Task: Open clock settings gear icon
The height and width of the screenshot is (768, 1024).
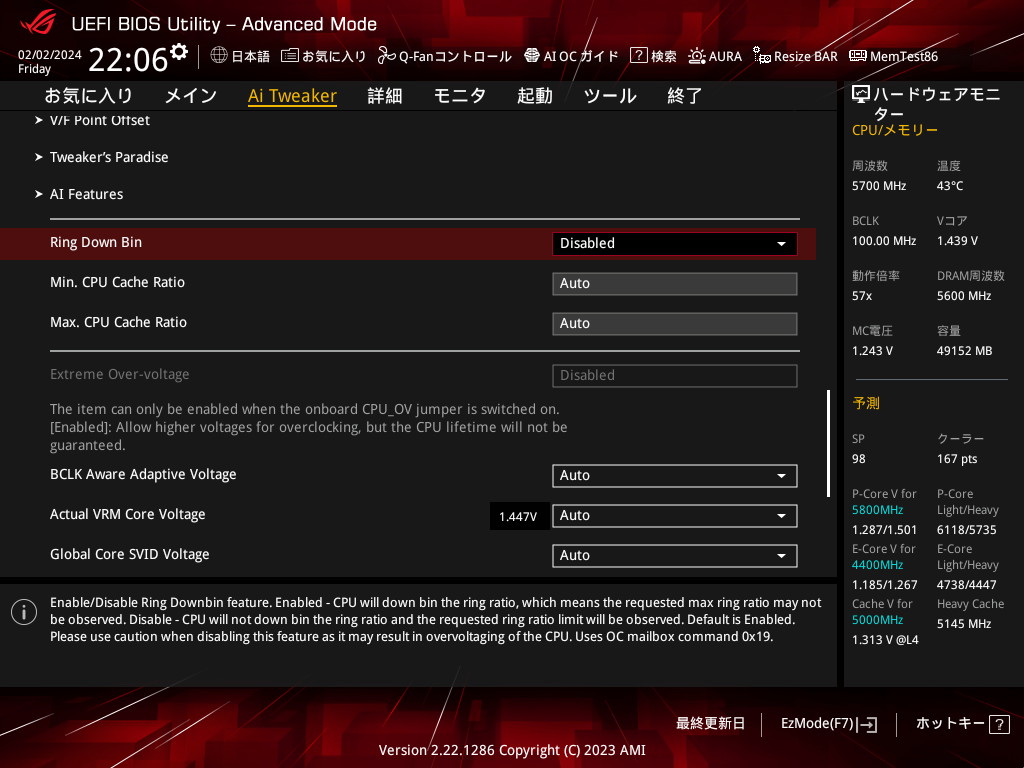Action: 179,52
